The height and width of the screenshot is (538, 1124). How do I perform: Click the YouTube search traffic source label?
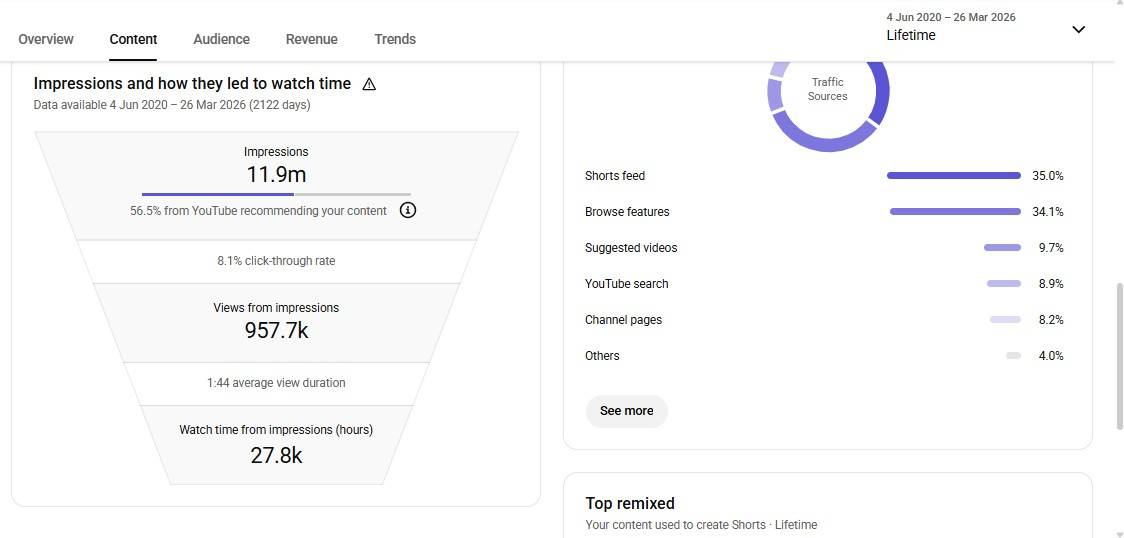click(x=627, y=284)
